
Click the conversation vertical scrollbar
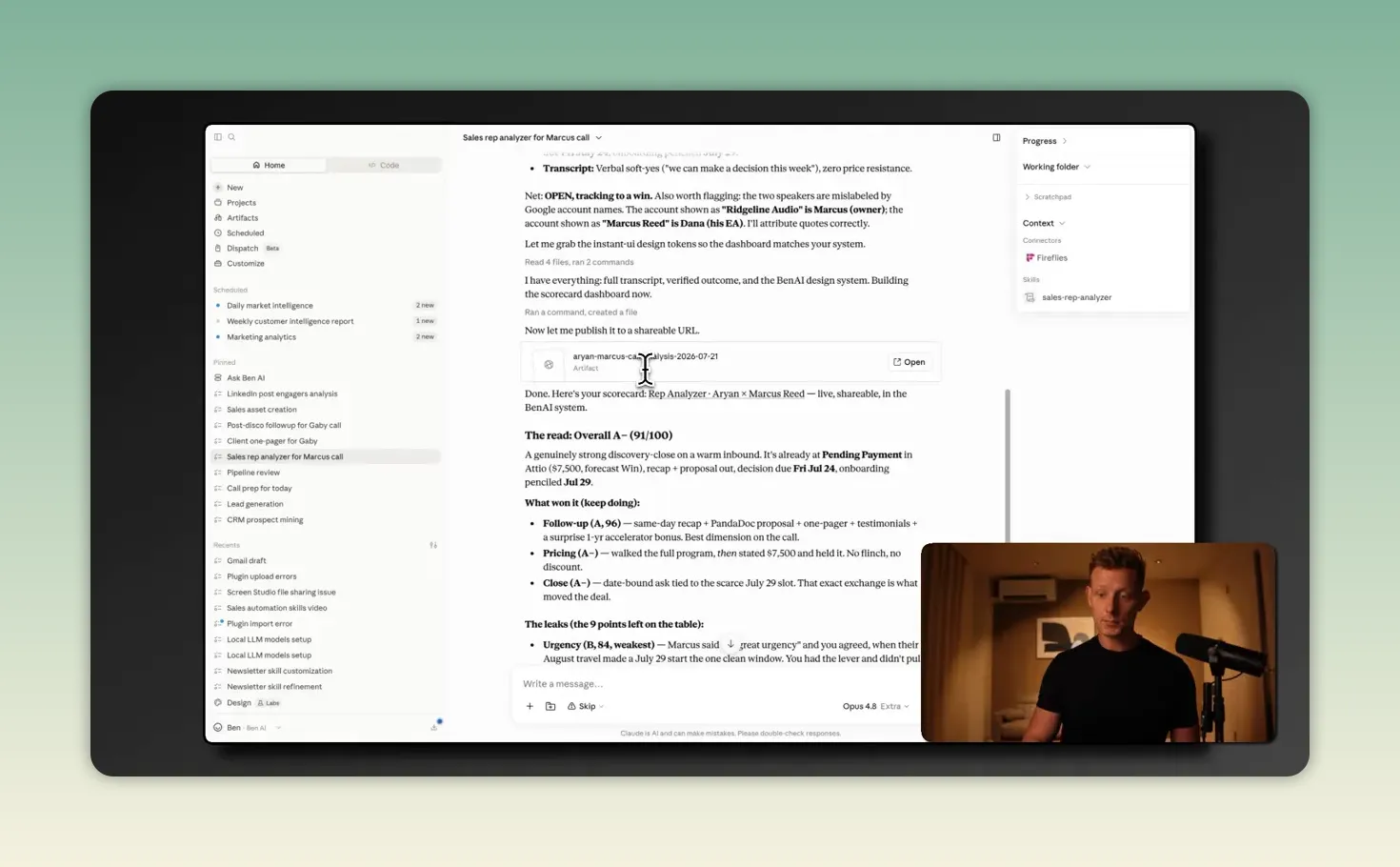coord(1007,465)
